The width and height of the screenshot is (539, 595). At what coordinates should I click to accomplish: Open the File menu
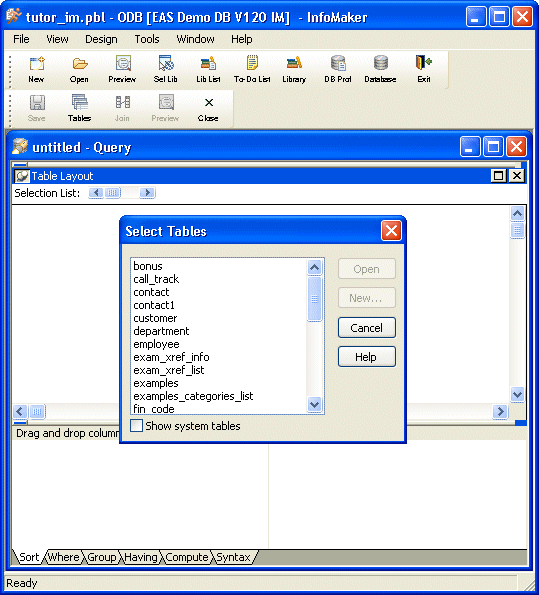(21, 39)
